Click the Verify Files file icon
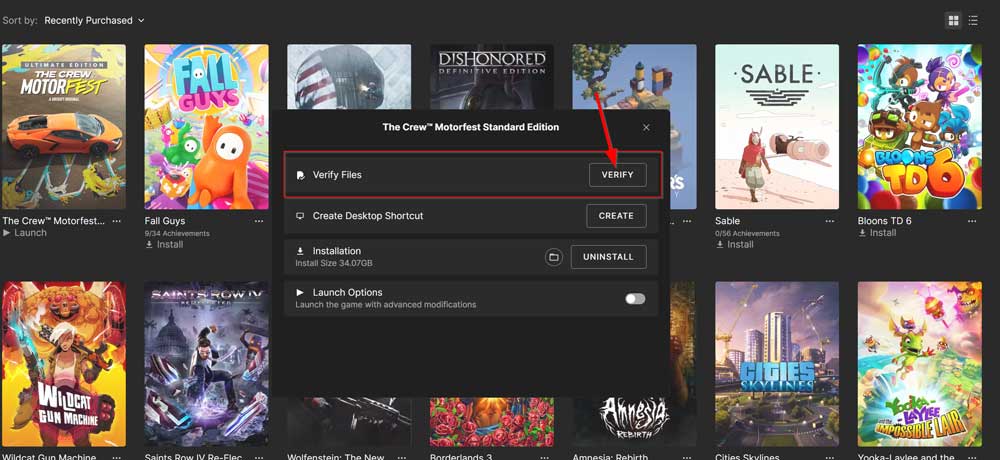This screenshot has width=1000, height=460. pyautogui.click(x=300, y=175)
